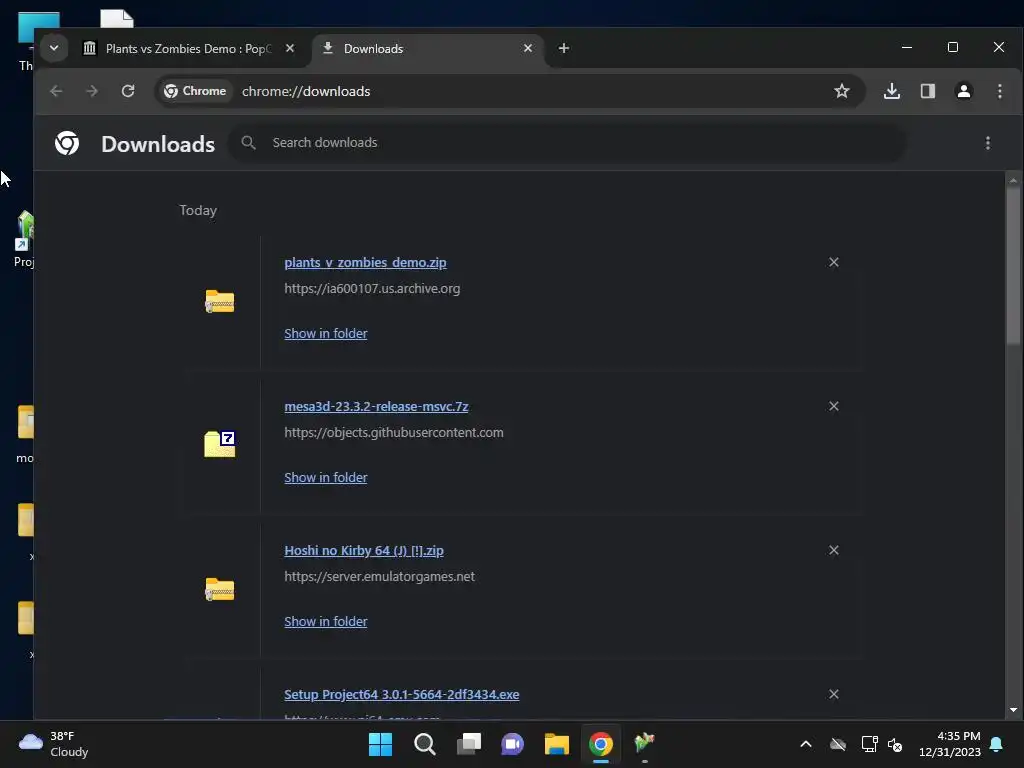Viewport: 1024px width, 768px height.
Task: Click the plants_v_zombies_demo zip file icon
Action: 219,302
